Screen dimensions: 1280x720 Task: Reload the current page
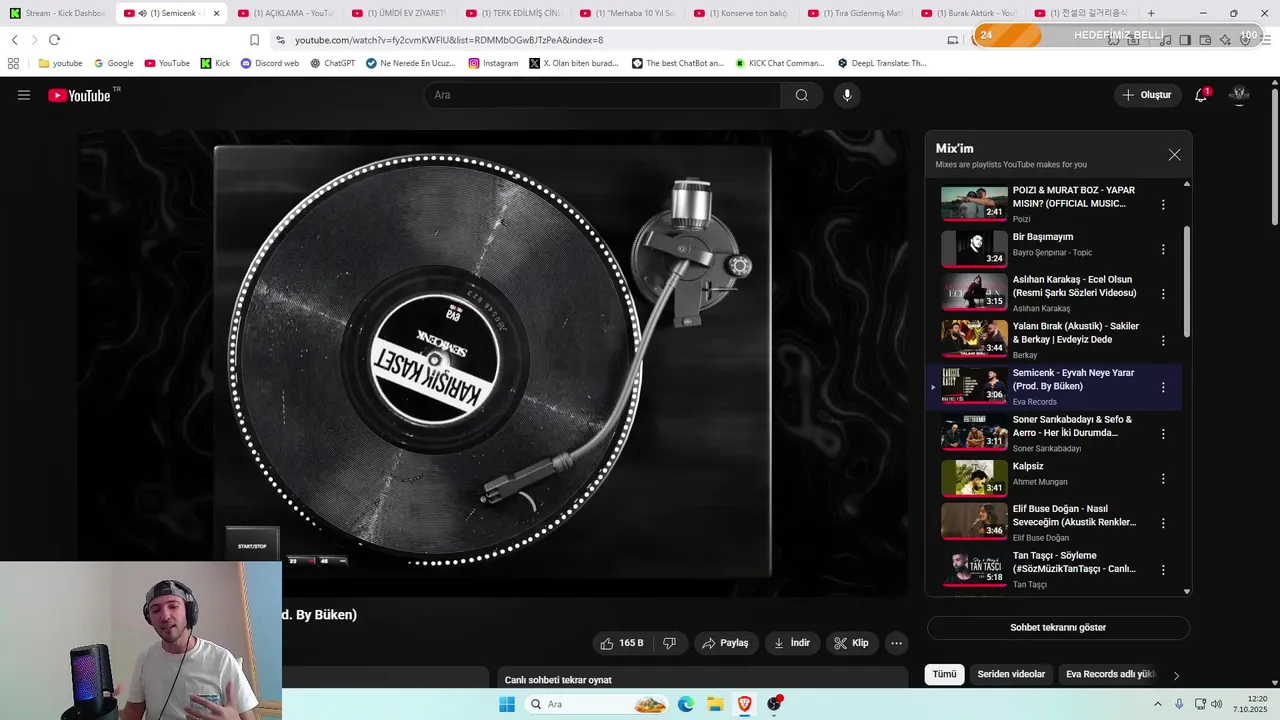point(54,40)
